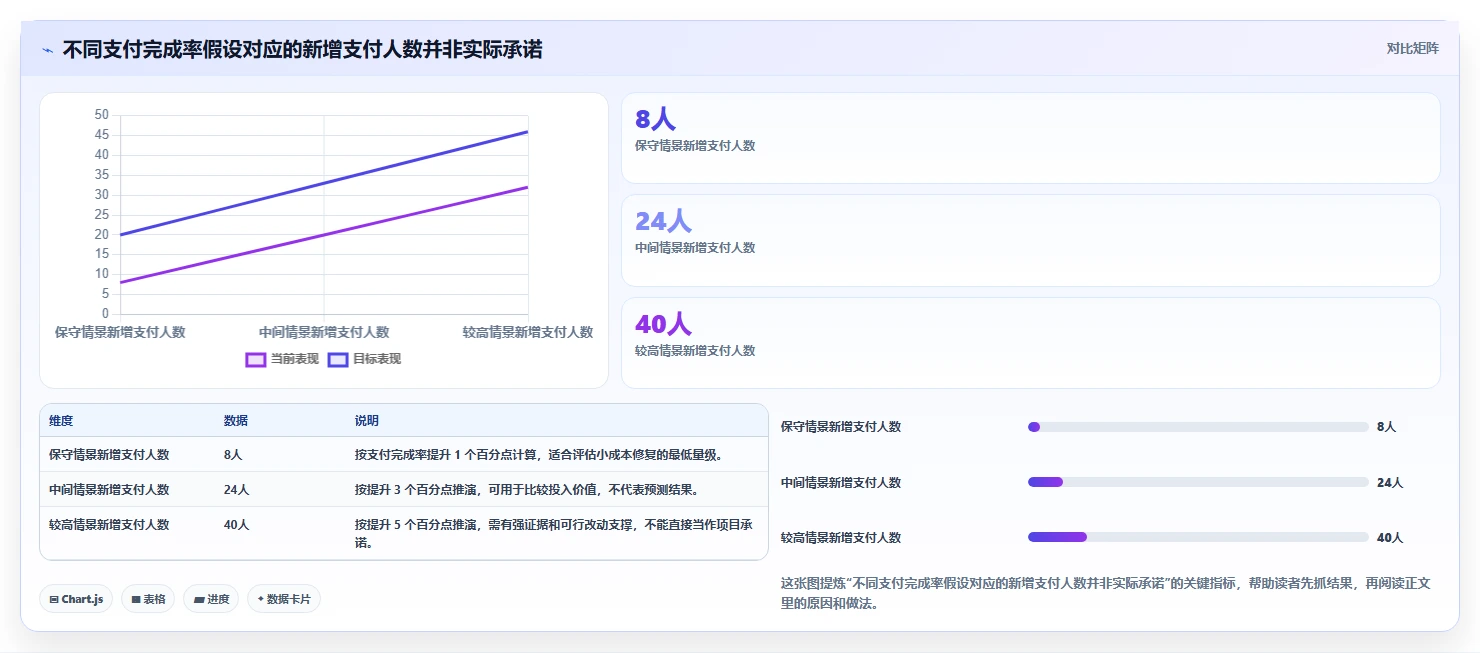Select the 进度 tag chip
1480x653 pixels.
211,599
